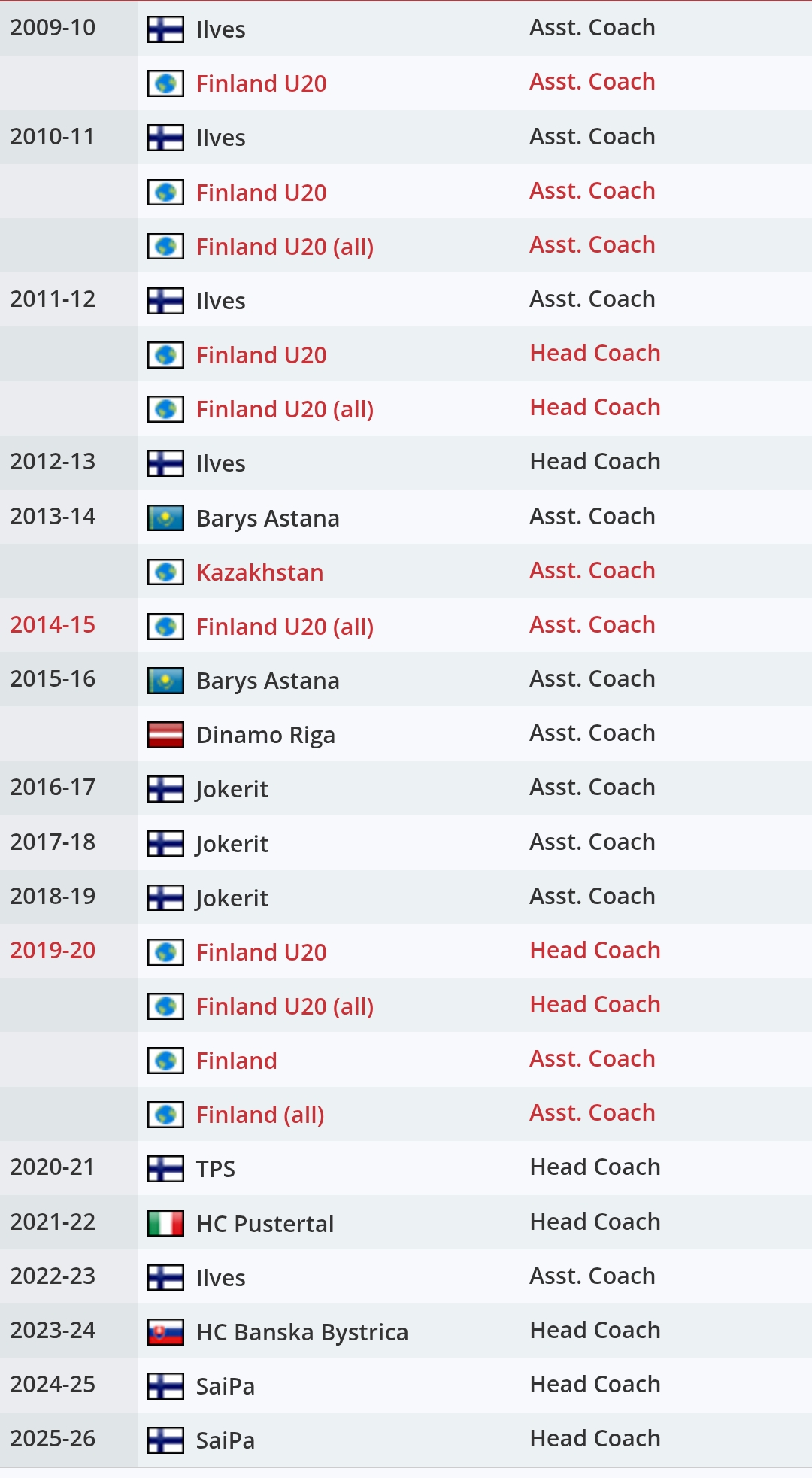The height and width of the screenshot is (1478, 812).
Task: Open the 2014-15 season link
Action: (53, 624)
